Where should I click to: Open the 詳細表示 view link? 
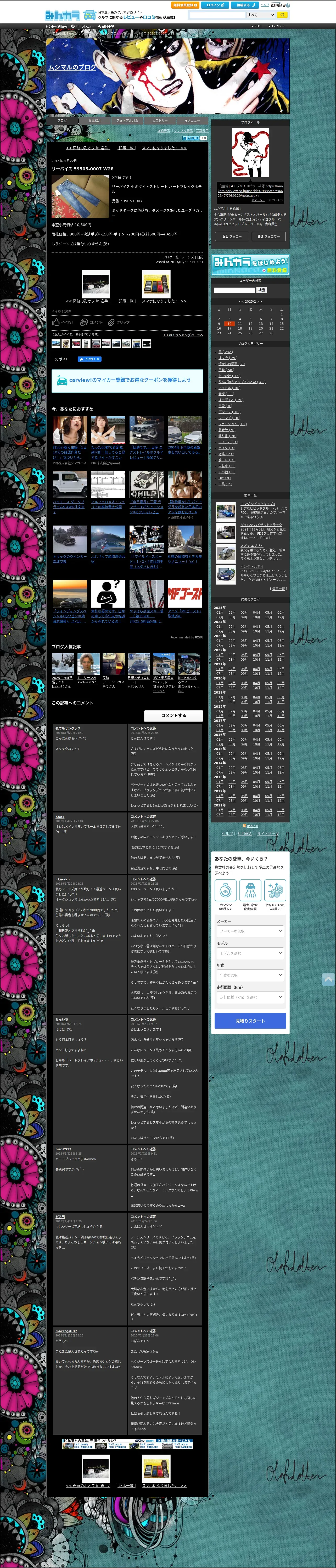tap(164, 131)
